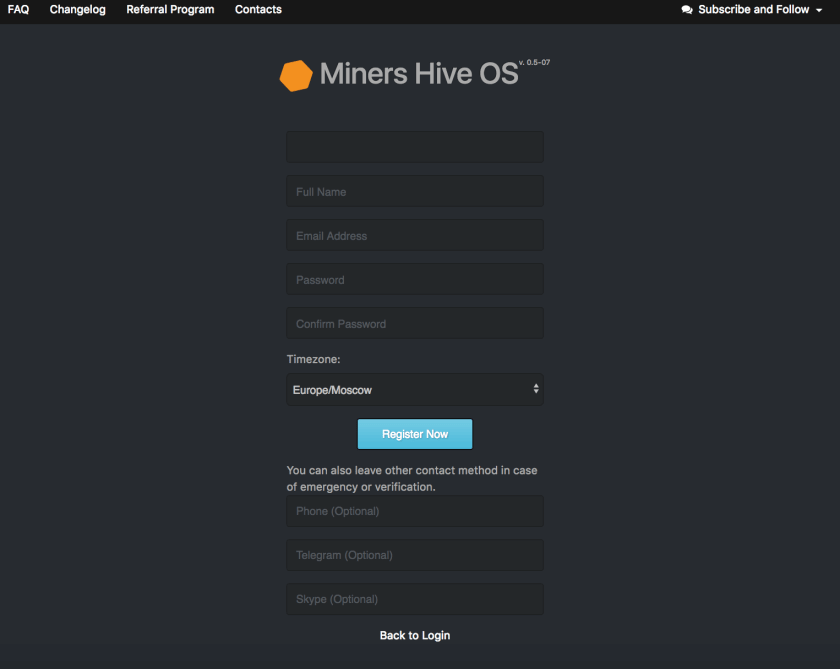Viewport: 840px width, 669px height.
Task: Click the orange hexagon Hive logo
Action: click(x=296, y=76)
